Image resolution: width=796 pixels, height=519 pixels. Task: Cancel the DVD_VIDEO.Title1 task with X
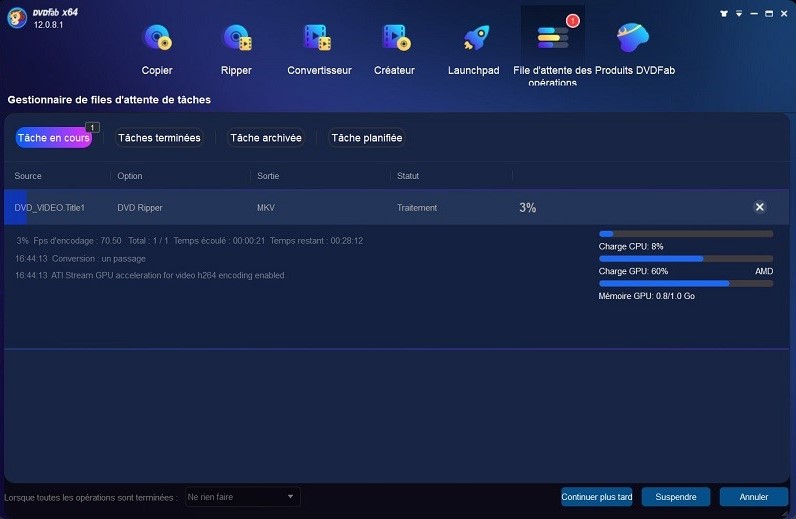(759, 207)
